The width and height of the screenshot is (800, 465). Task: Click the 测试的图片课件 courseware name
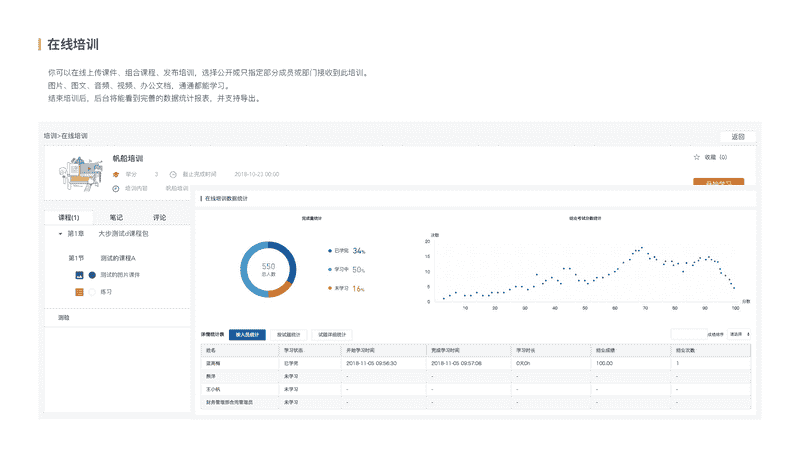(x=120, y=275)
